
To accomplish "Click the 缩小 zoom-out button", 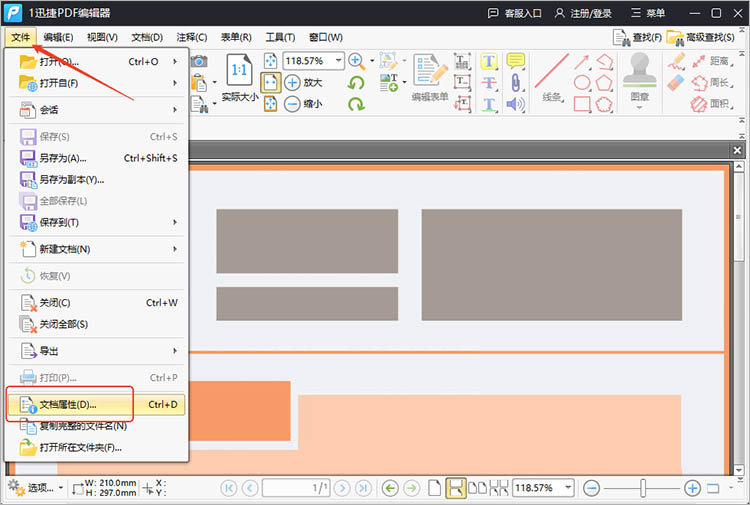I will pos(303,104).
